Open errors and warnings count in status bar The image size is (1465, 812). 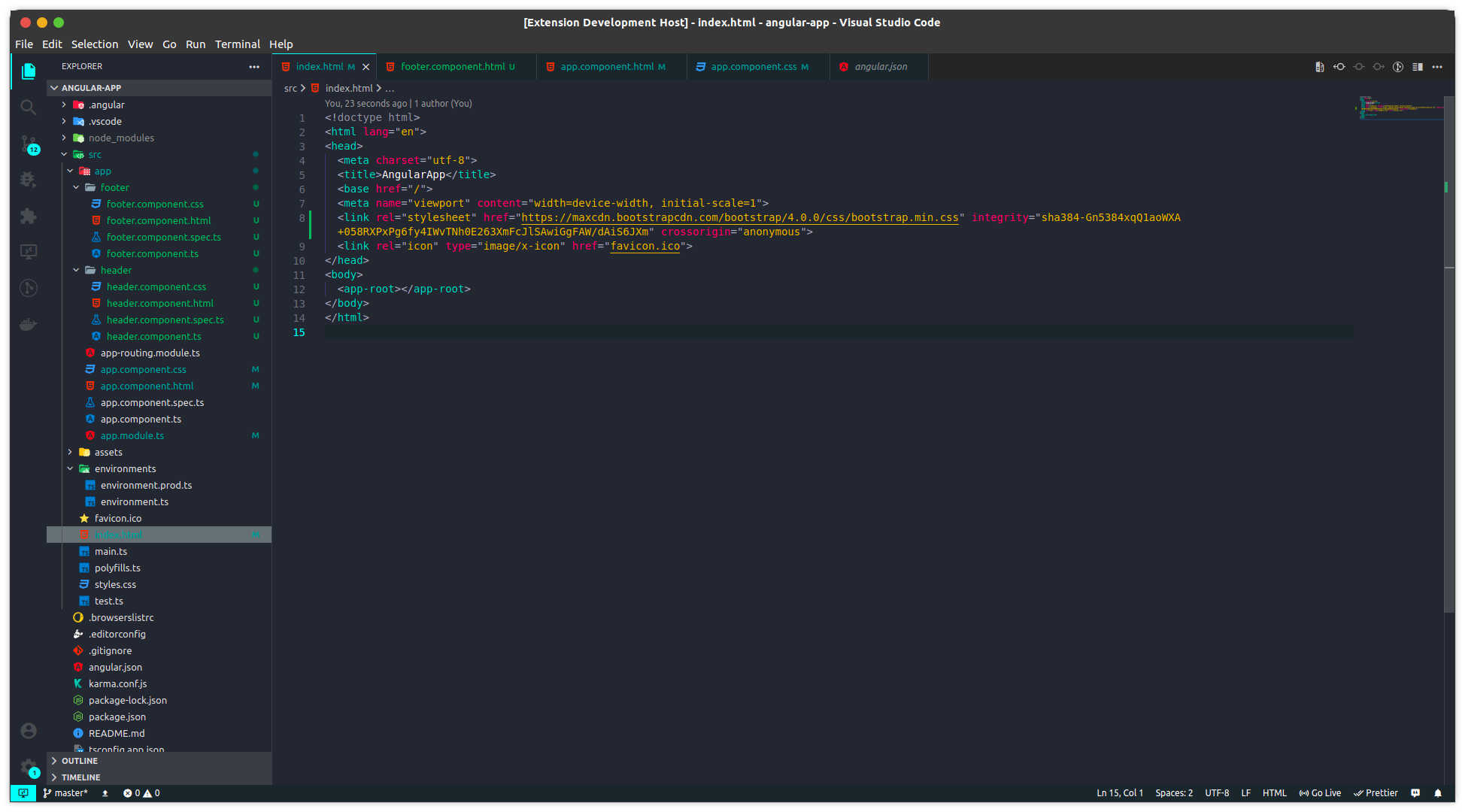click(141, 793)
